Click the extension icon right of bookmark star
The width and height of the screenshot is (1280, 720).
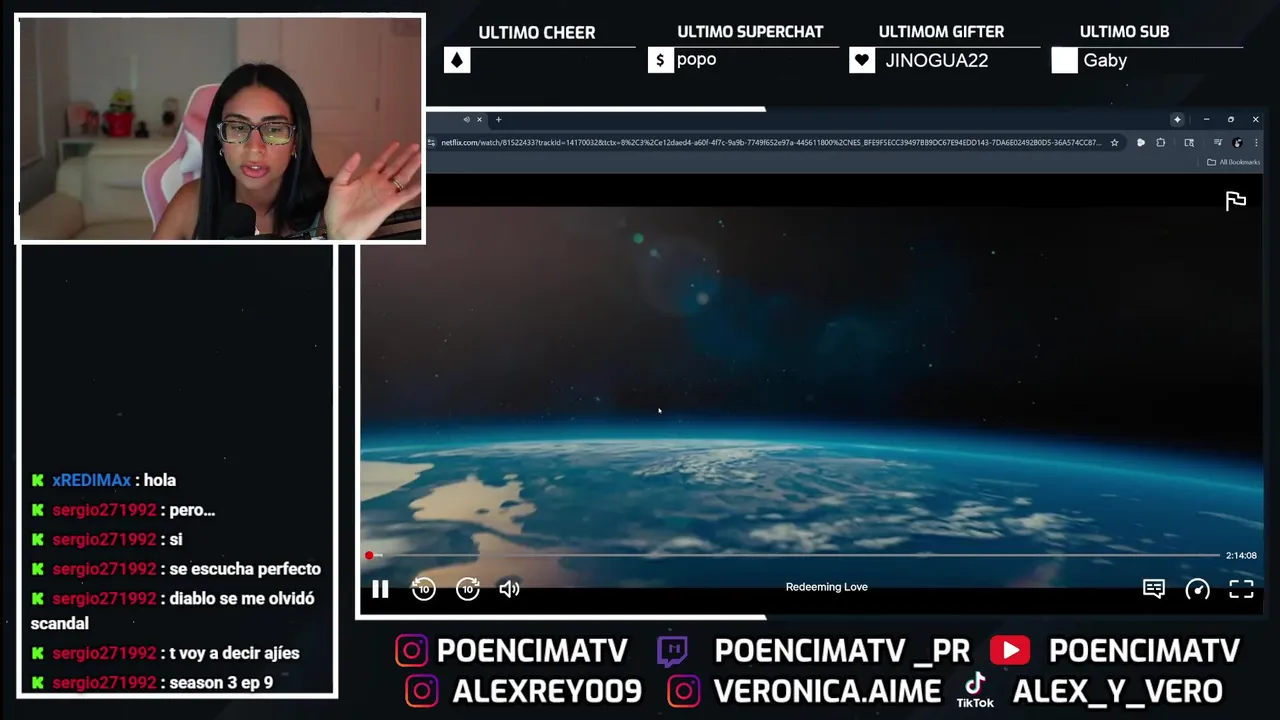[1141, 143]
